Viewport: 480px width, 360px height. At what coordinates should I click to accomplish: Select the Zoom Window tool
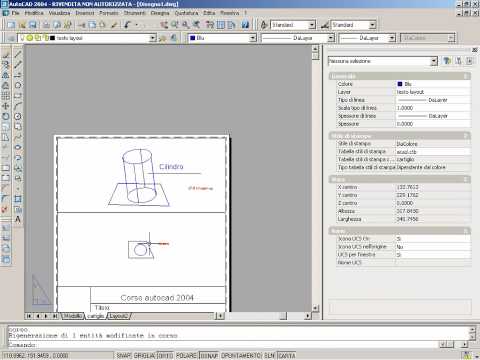click(x=185, y=25)
